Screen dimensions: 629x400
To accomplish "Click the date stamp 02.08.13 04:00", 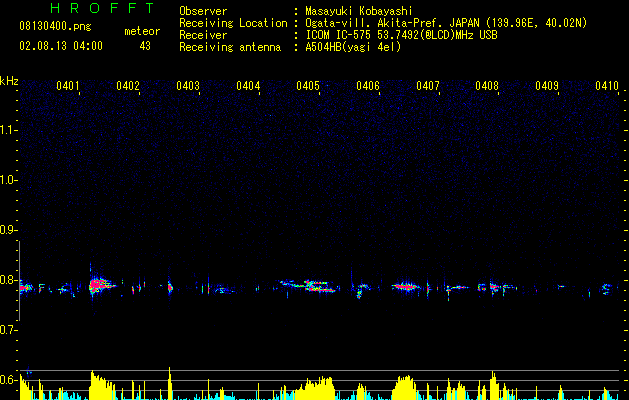I will point(61,46).
